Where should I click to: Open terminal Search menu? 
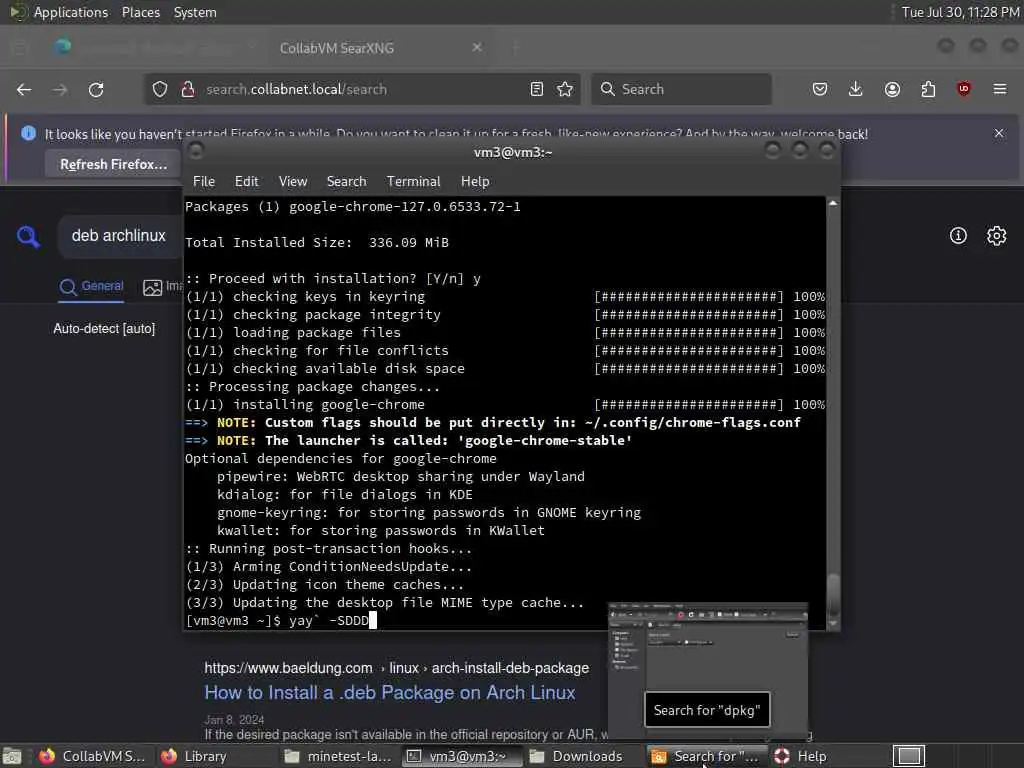coord(347,182)
